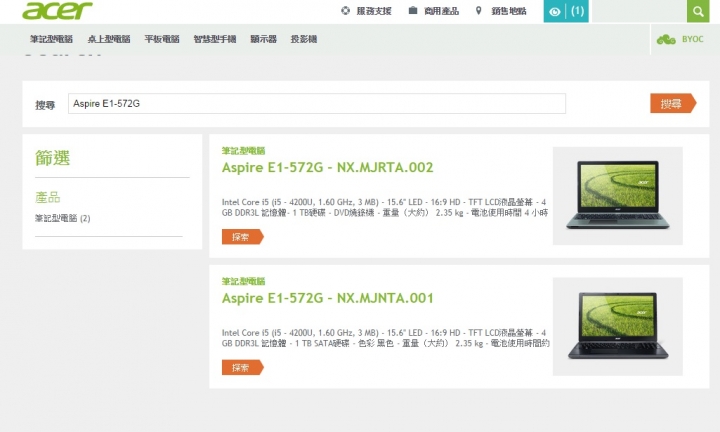
Task: Click the Acer logo
Action: click(x=57, y=11)
